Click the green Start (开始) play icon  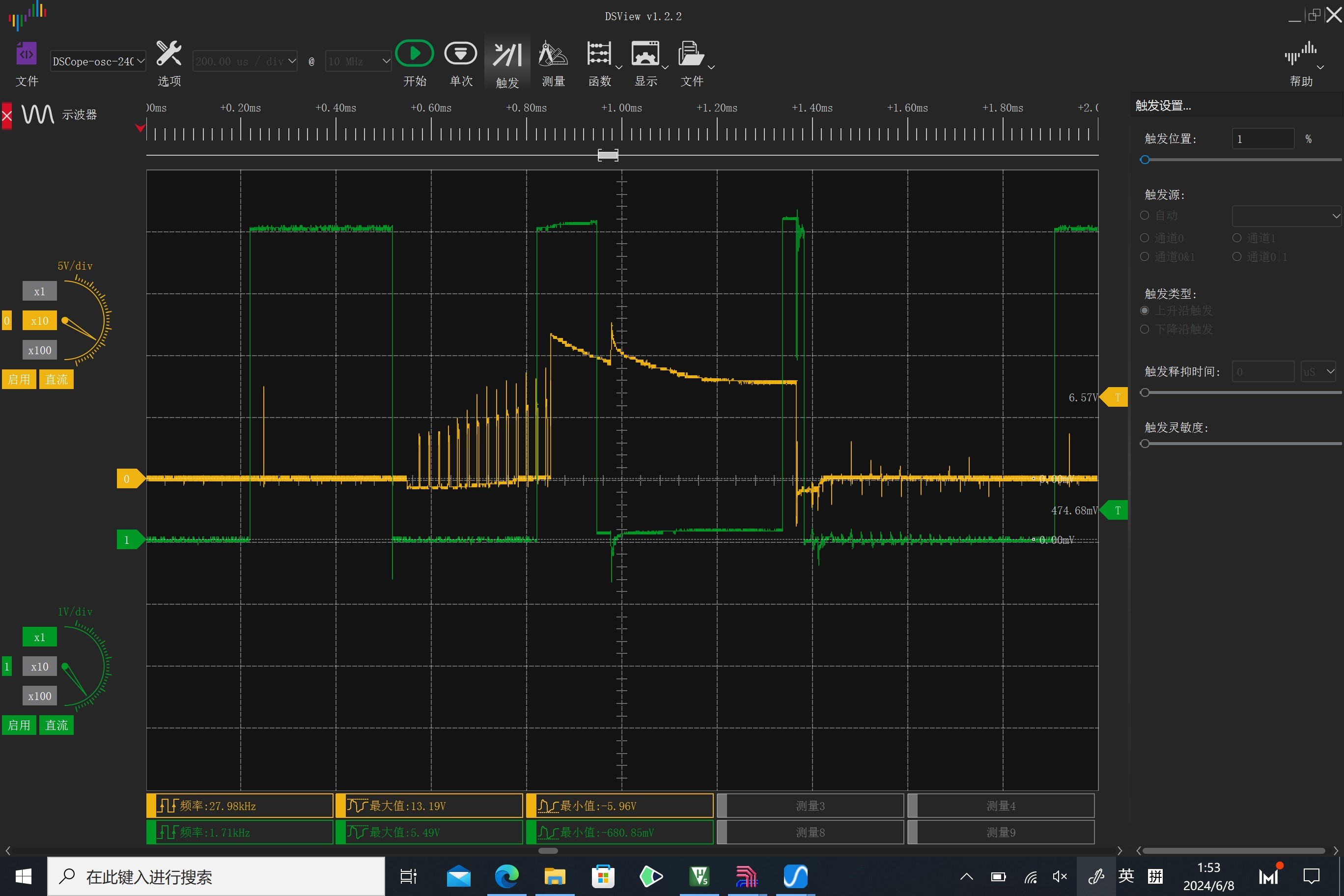tap(414, 54)
